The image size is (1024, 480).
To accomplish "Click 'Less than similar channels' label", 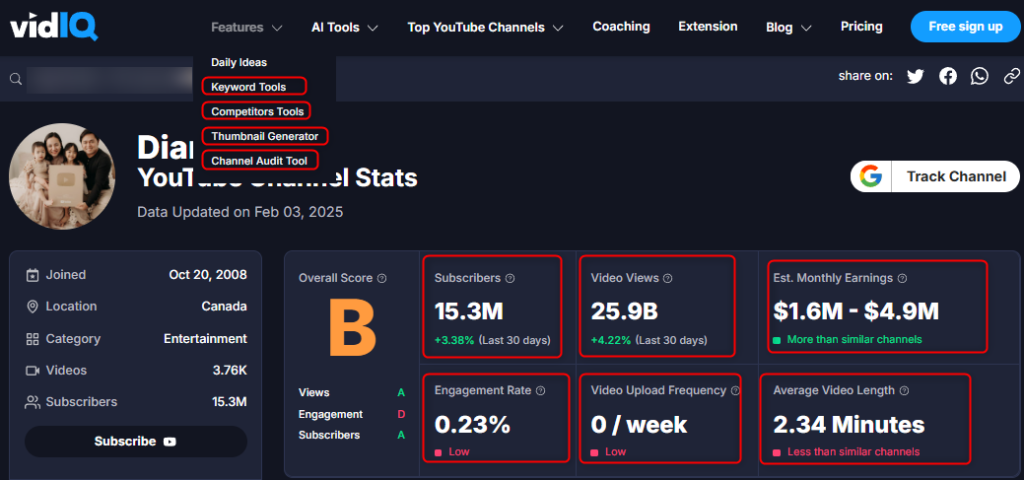I will [x=854, y=452].
